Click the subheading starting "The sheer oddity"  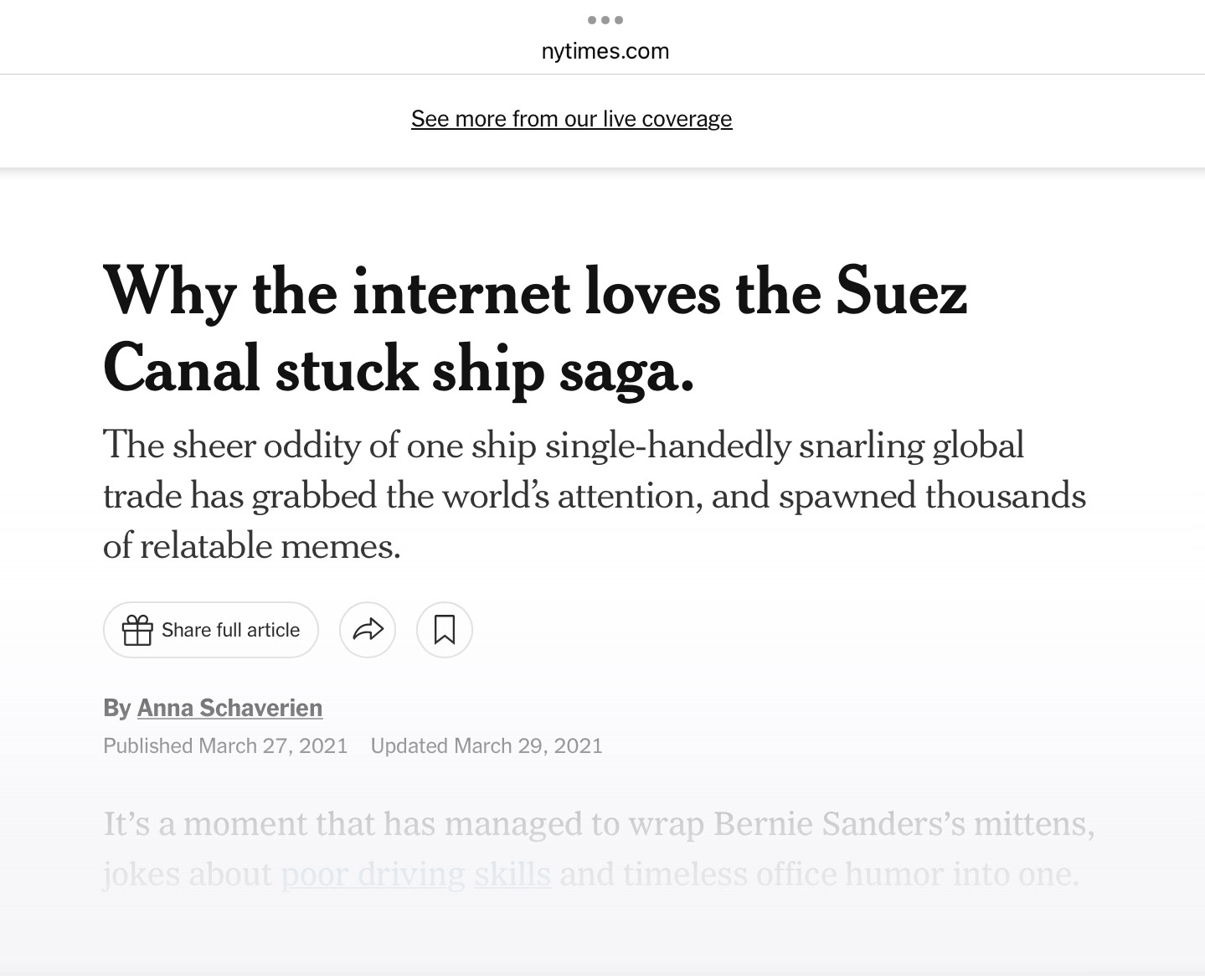pos(563,445)
